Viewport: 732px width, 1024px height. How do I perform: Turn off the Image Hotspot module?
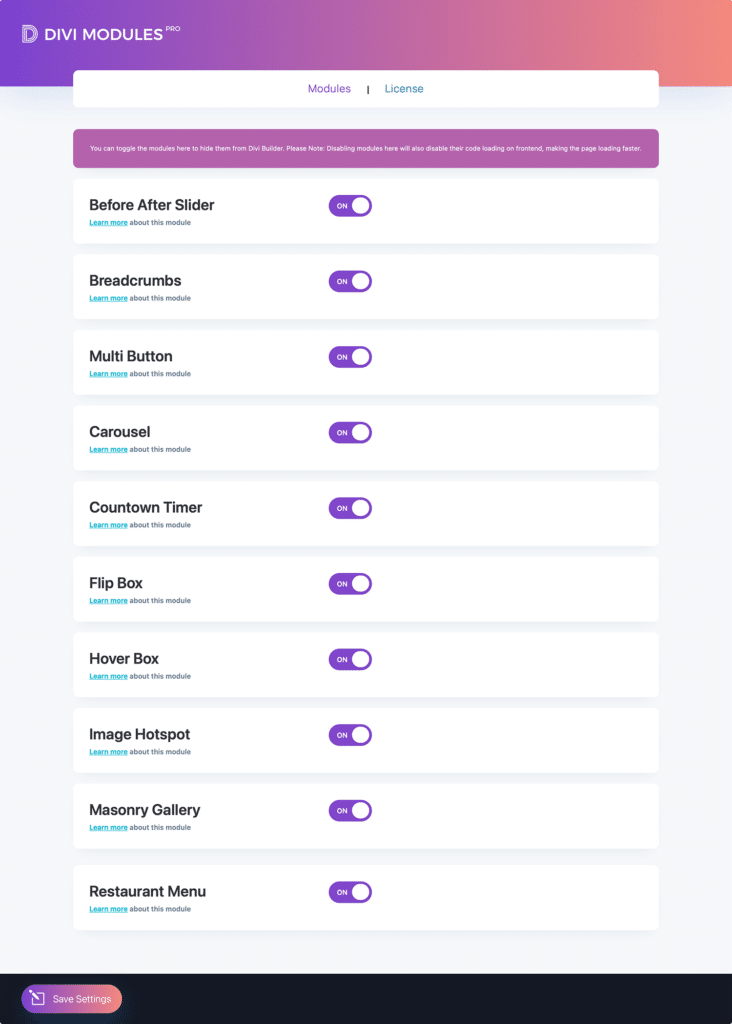350,735
